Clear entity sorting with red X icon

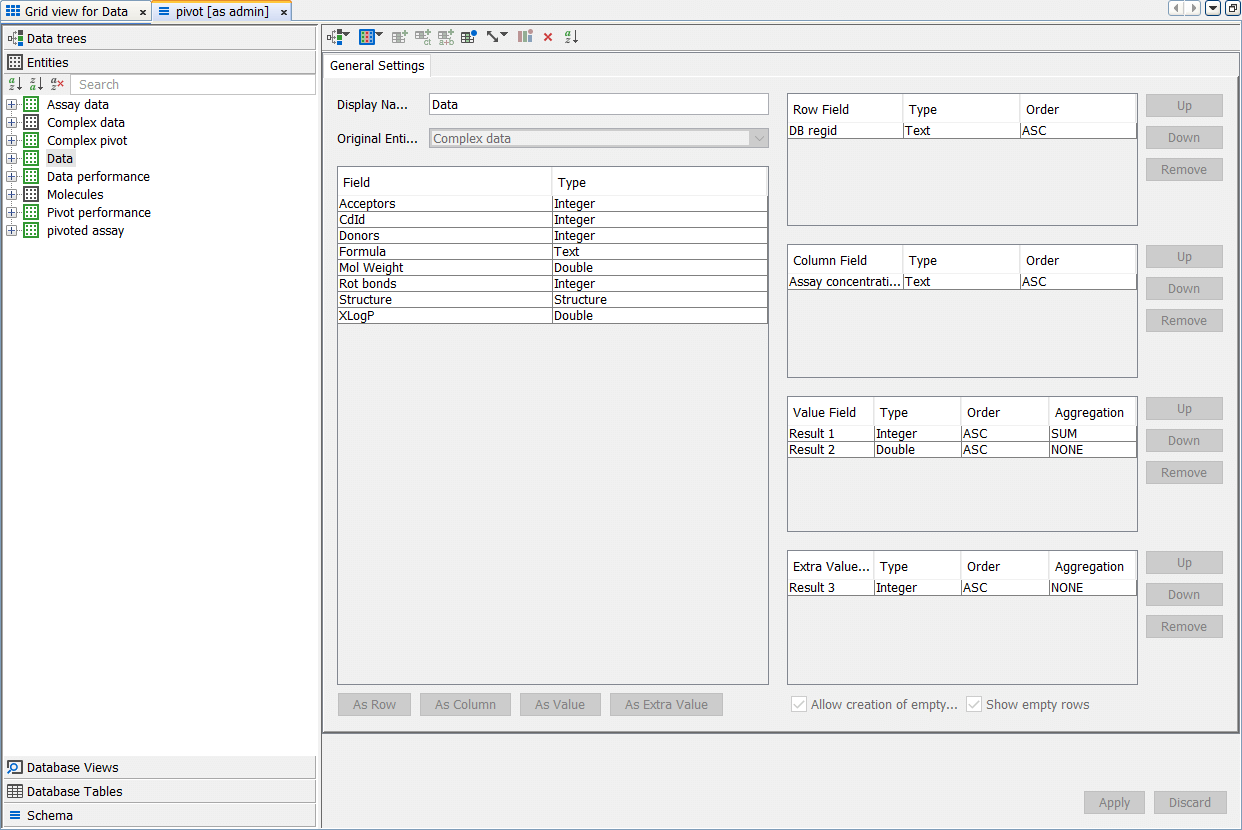(x=58, y=85)
